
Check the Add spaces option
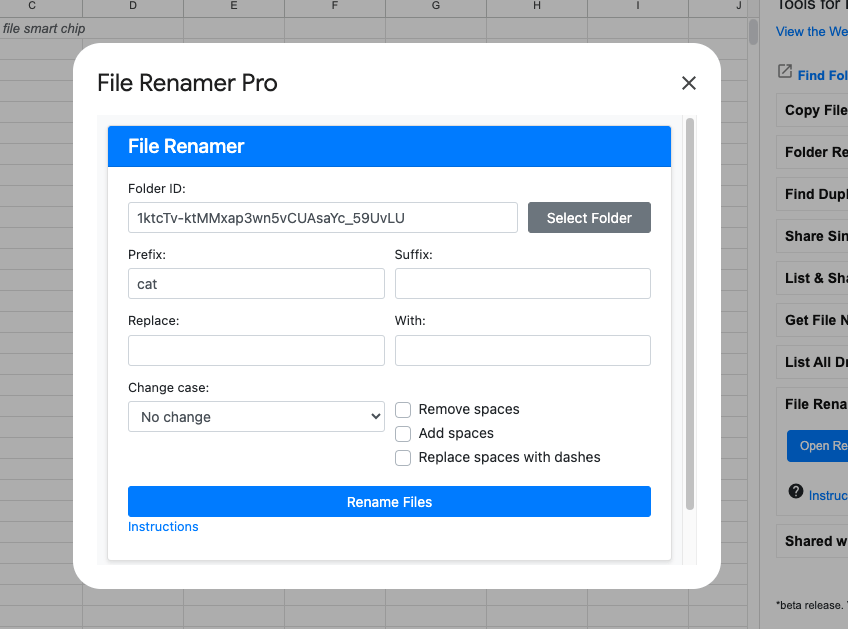(403, 434)
